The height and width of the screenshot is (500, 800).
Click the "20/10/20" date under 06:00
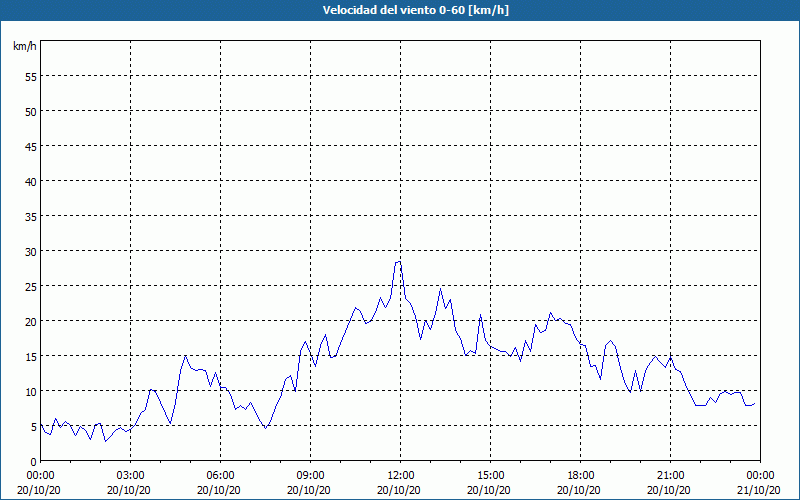(219, 490)
